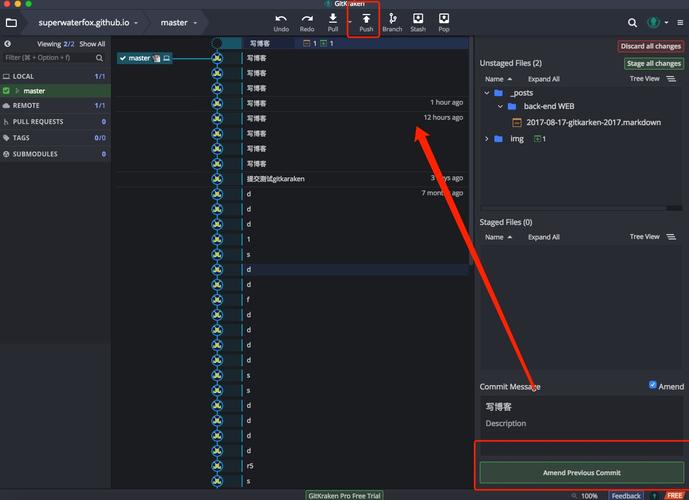Viewport: 689px width, 500px height.
Task: Click the _posts folder icon
Action: coord(498,93)
